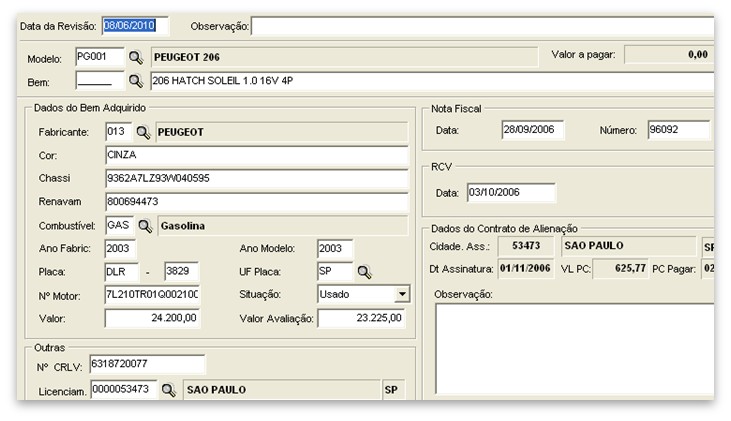Edit Valor Avaliação 23.225,00 field
Viewport: 731px width, 421px height.
(361, 318)
